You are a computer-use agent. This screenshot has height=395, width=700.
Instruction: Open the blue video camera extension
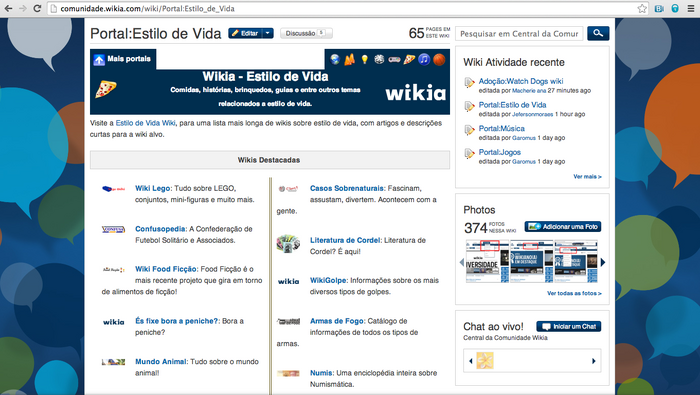pos(659,8)
